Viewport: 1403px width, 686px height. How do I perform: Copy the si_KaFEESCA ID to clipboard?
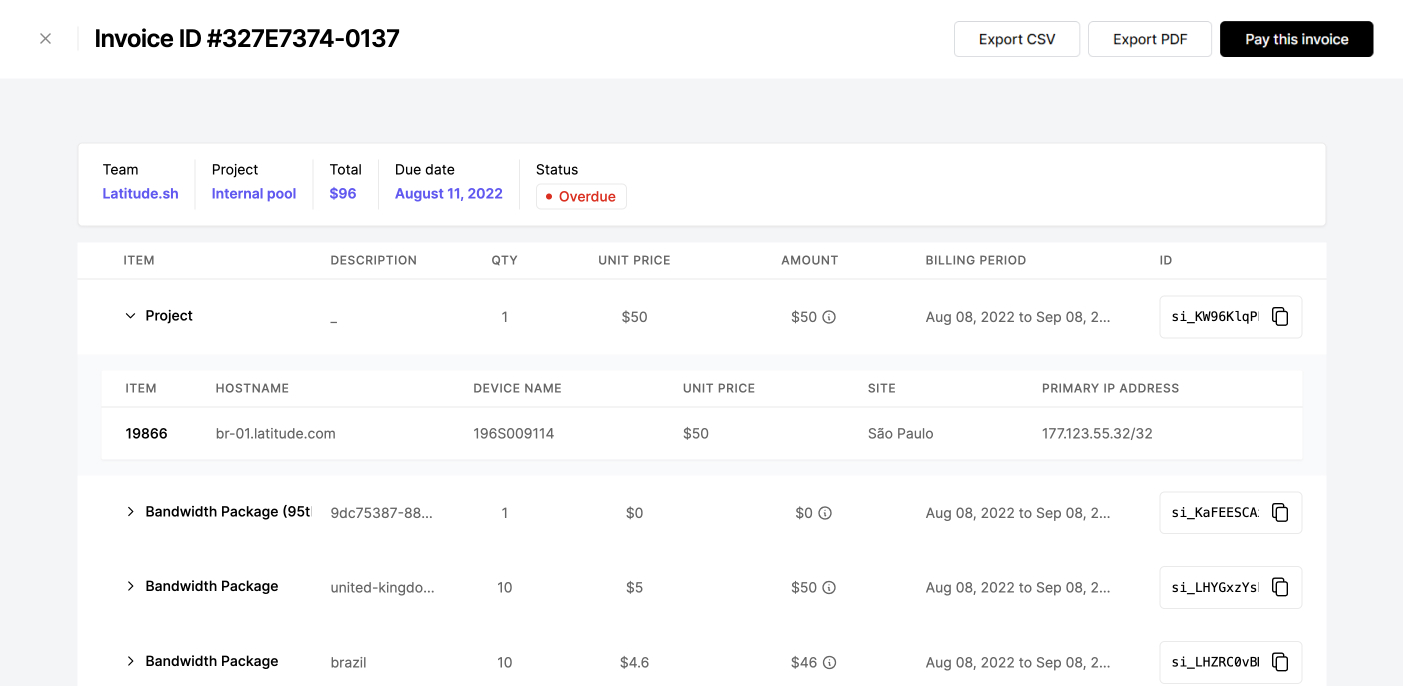1280,512
